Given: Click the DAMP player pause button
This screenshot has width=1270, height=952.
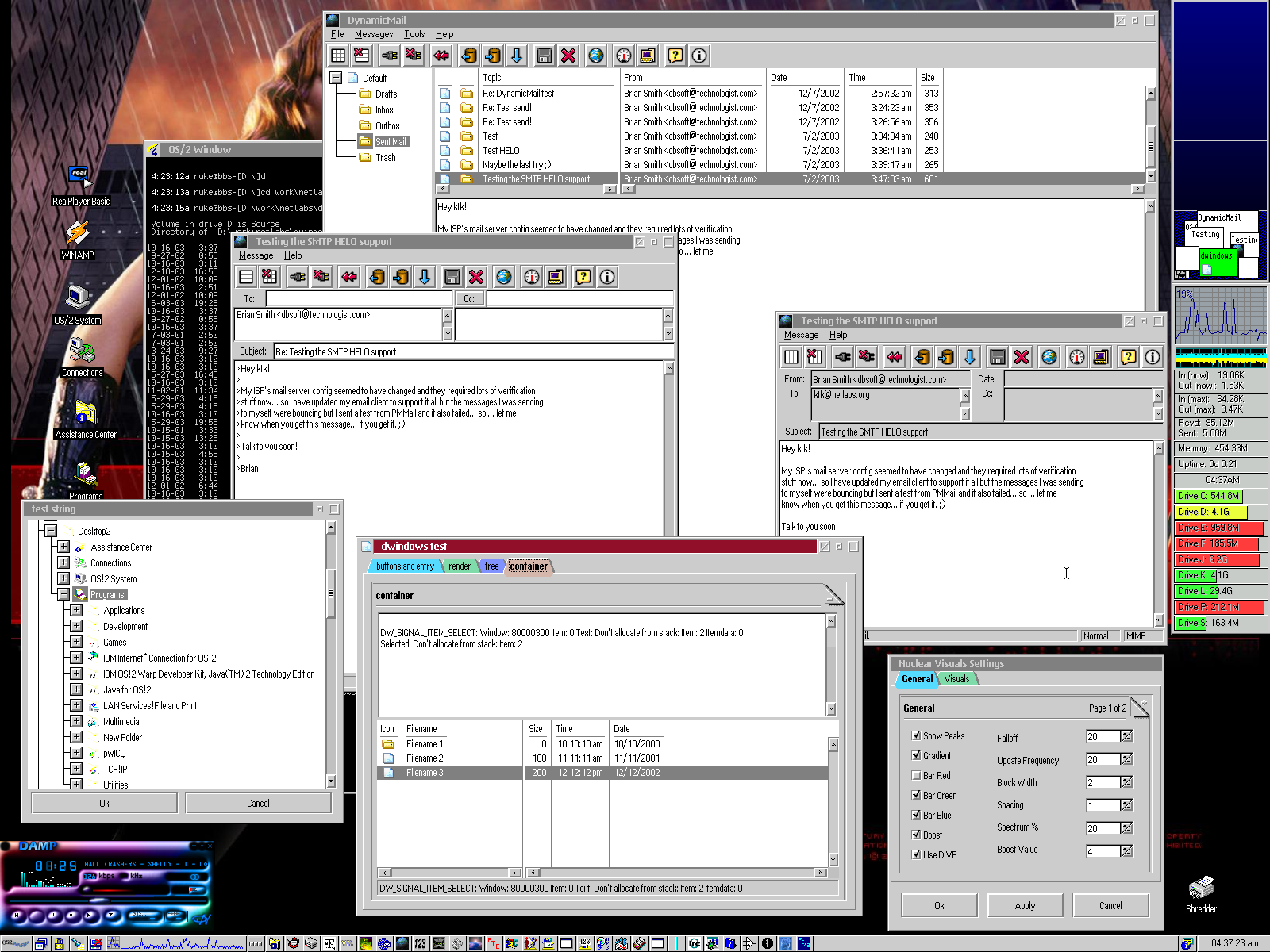Looking at the screenshot, I should tap(53, 916).
